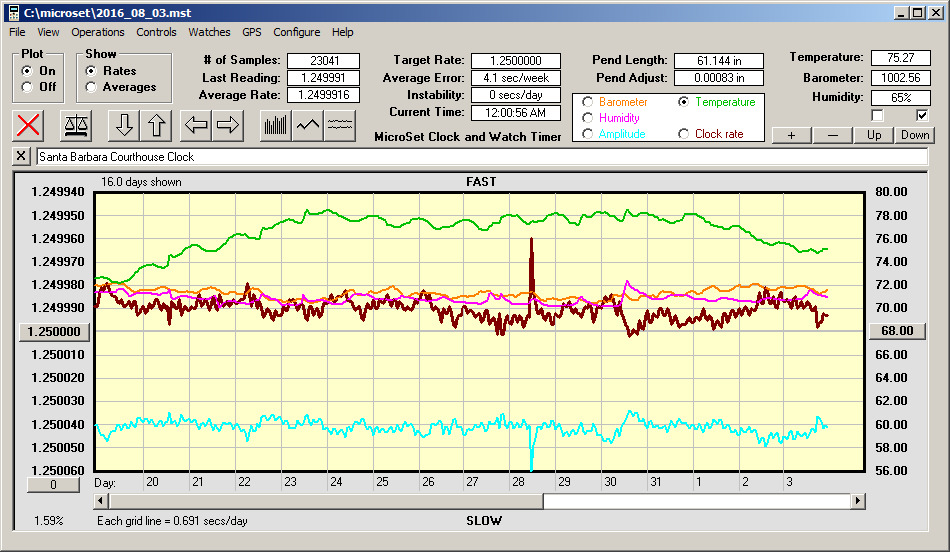Click the red X delete button

point(30,125)
